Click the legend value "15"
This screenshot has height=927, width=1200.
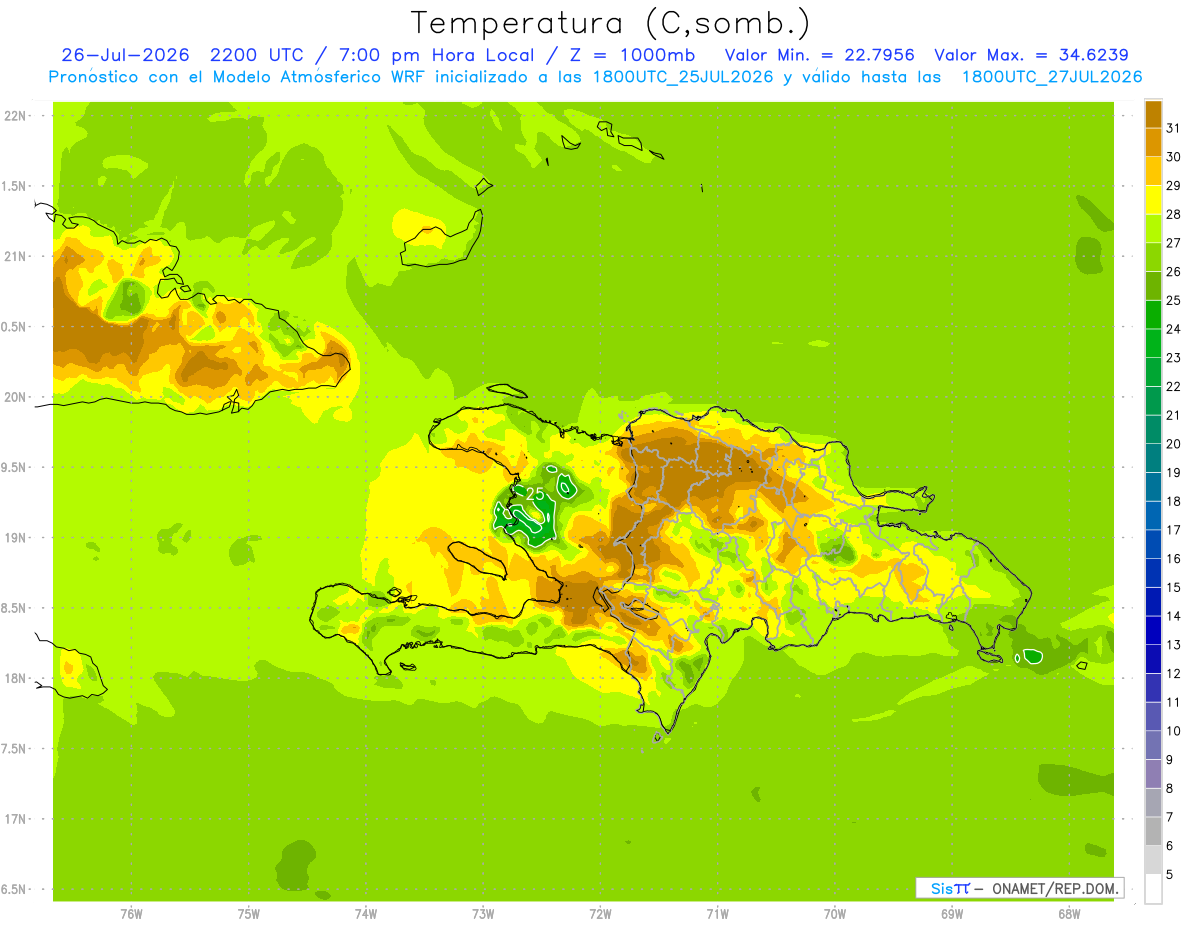click(1173, 587)
